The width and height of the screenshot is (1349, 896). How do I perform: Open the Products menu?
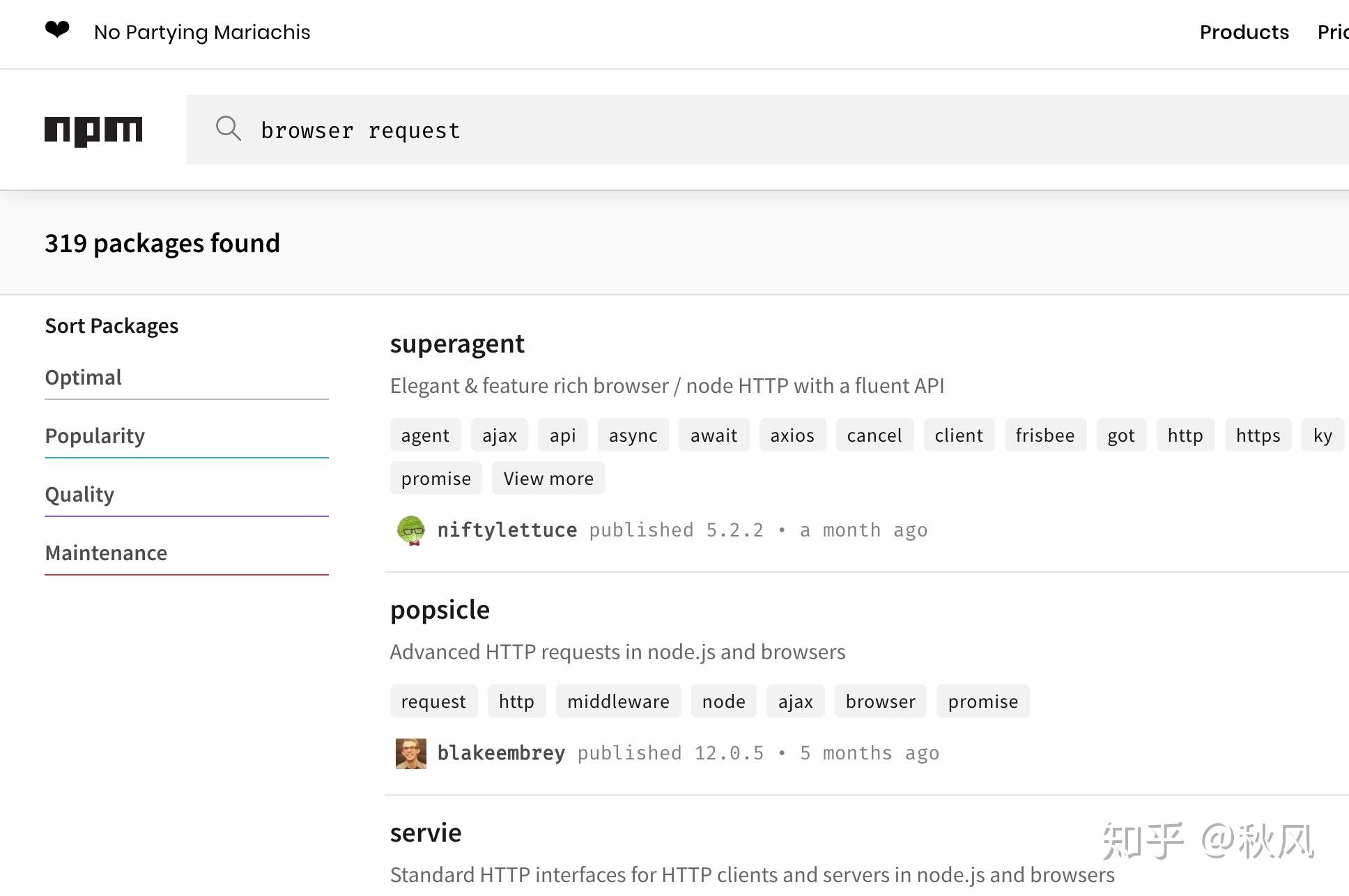1244,32
